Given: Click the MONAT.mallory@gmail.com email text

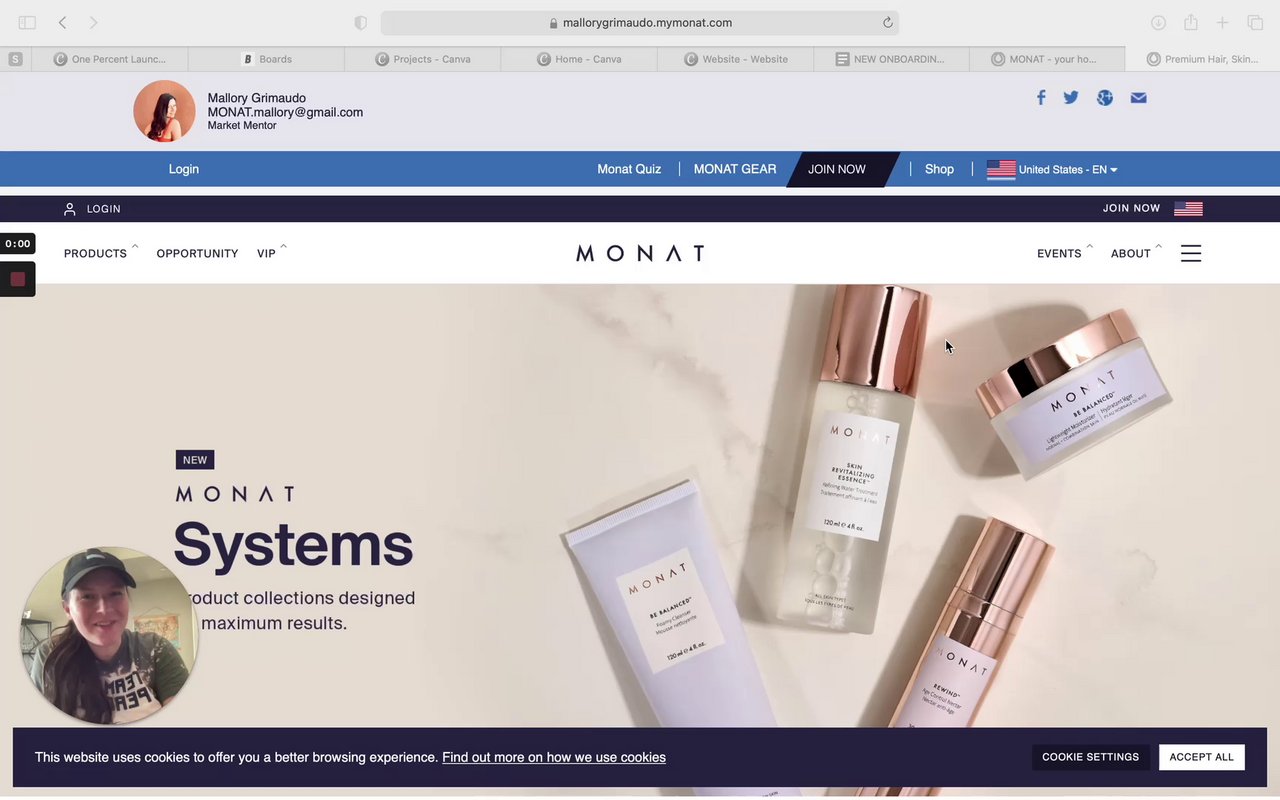Looking at the screenshot, I should pos(285,112).
